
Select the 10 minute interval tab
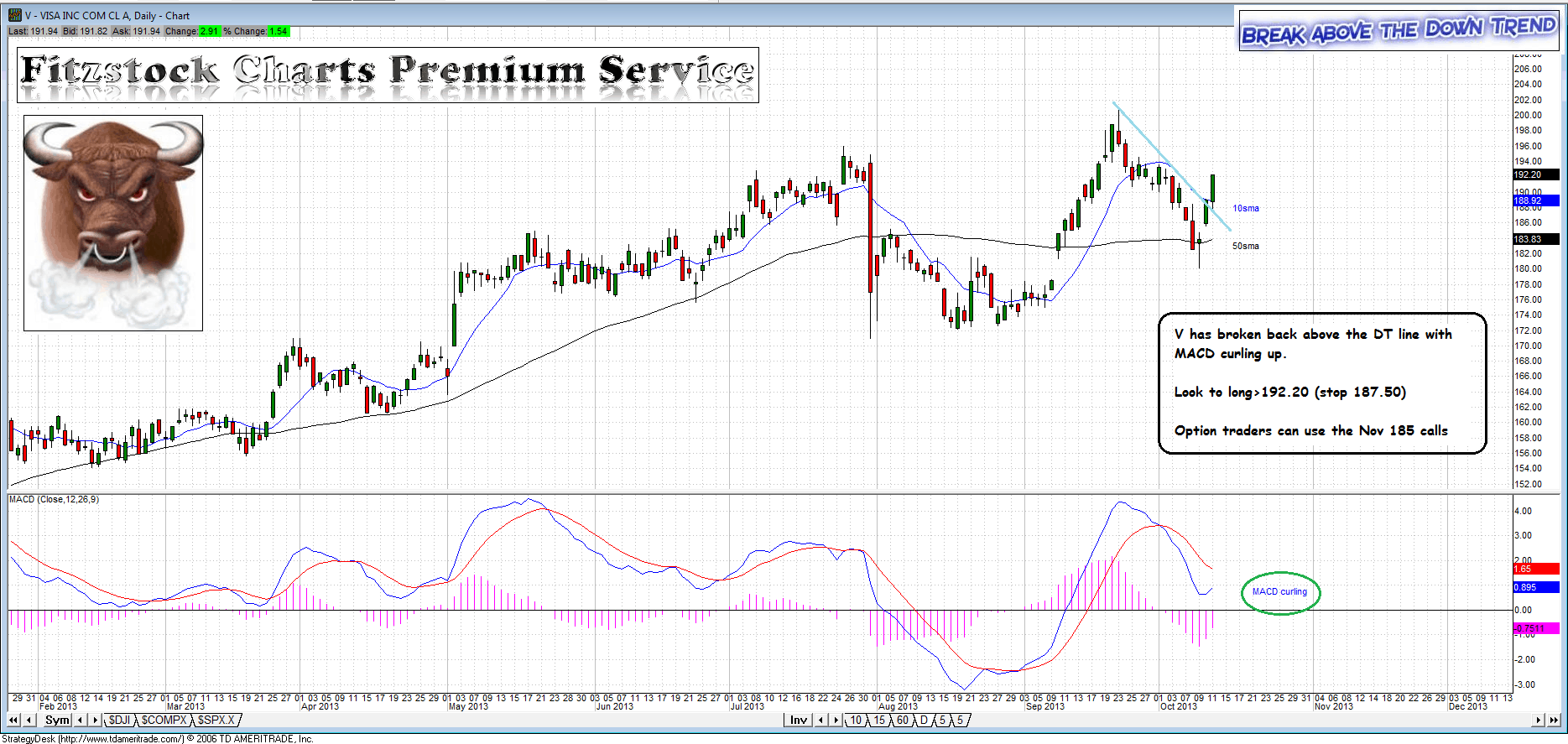click(x=855, y=720)
